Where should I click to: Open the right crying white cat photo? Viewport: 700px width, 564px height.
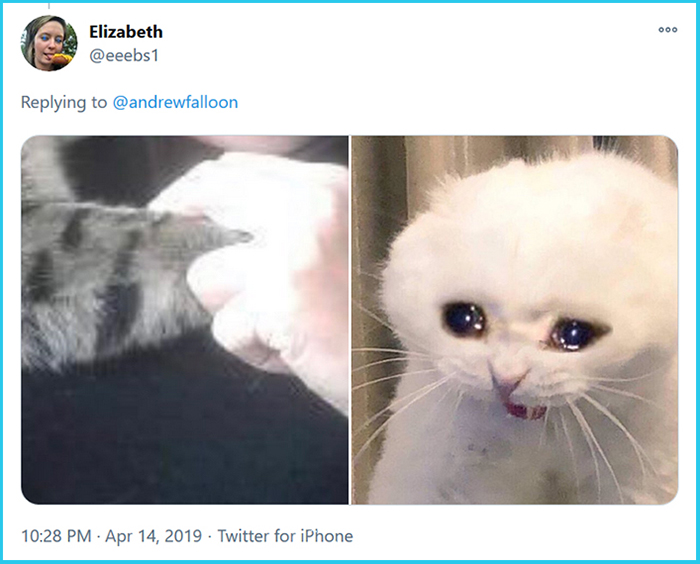pos(515,320)
